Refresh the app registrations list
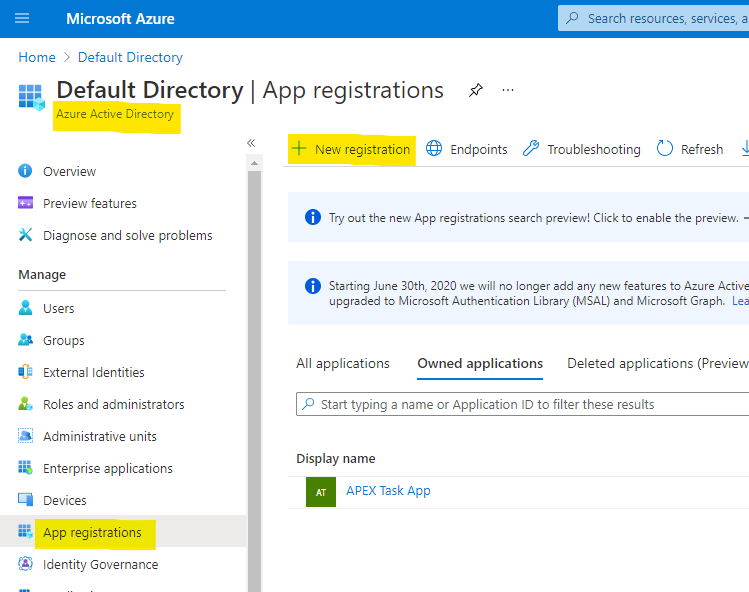The height and width of the screenshot is (592, 749). pos(690,149)
